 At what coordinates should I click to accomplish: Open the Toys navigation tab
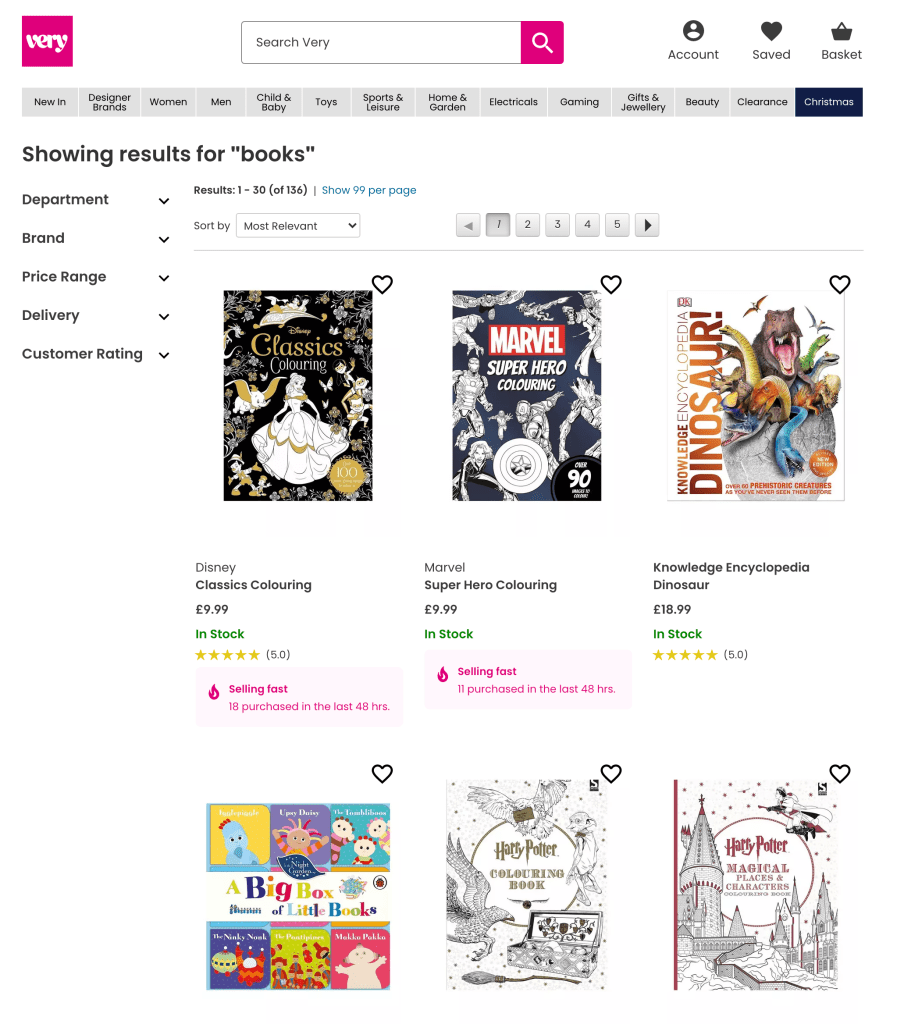[x=326, y=102]
